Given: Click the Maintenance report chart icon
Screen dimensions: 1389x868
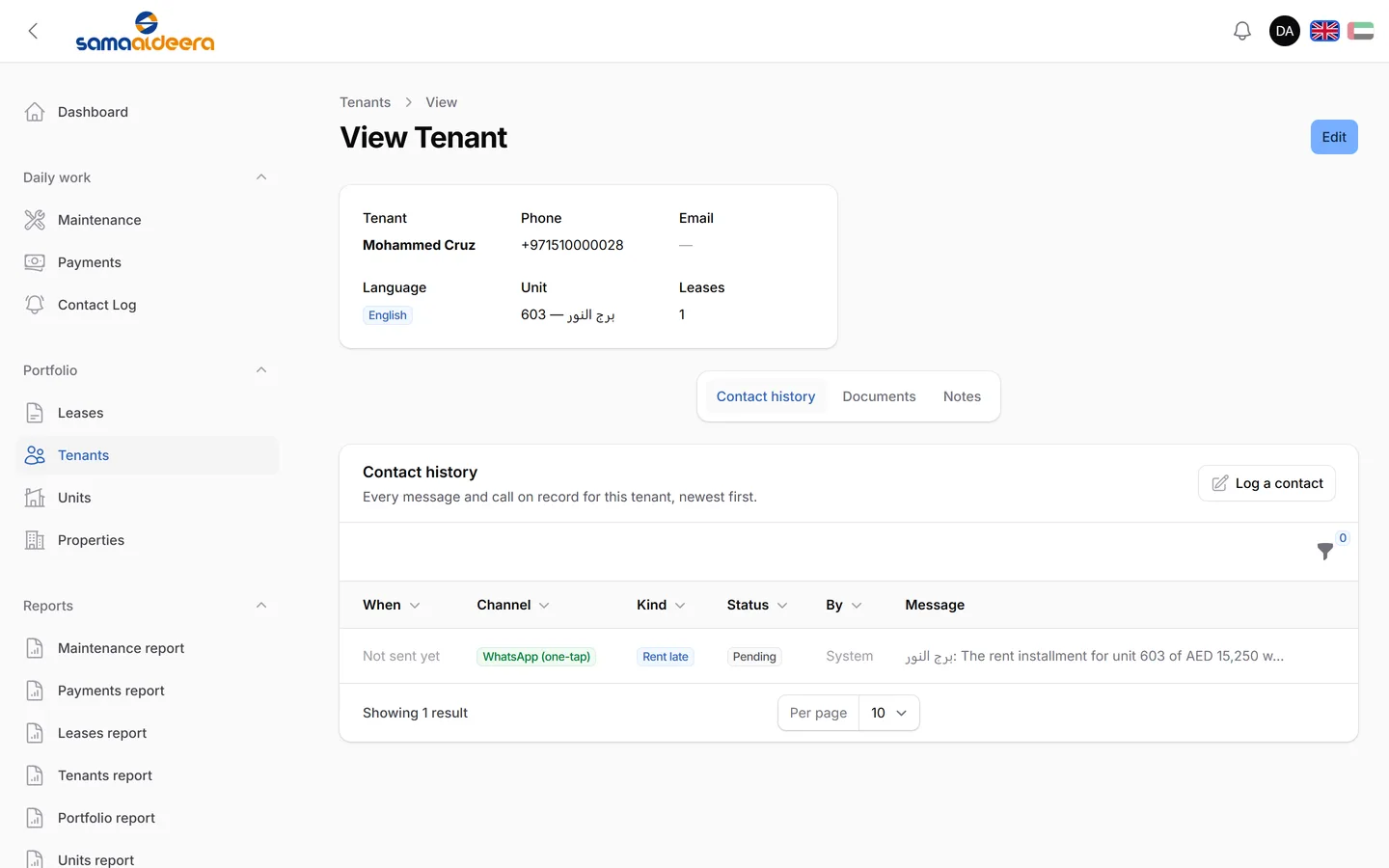Looking at the screenshot, I should click(x=35, y=648).
